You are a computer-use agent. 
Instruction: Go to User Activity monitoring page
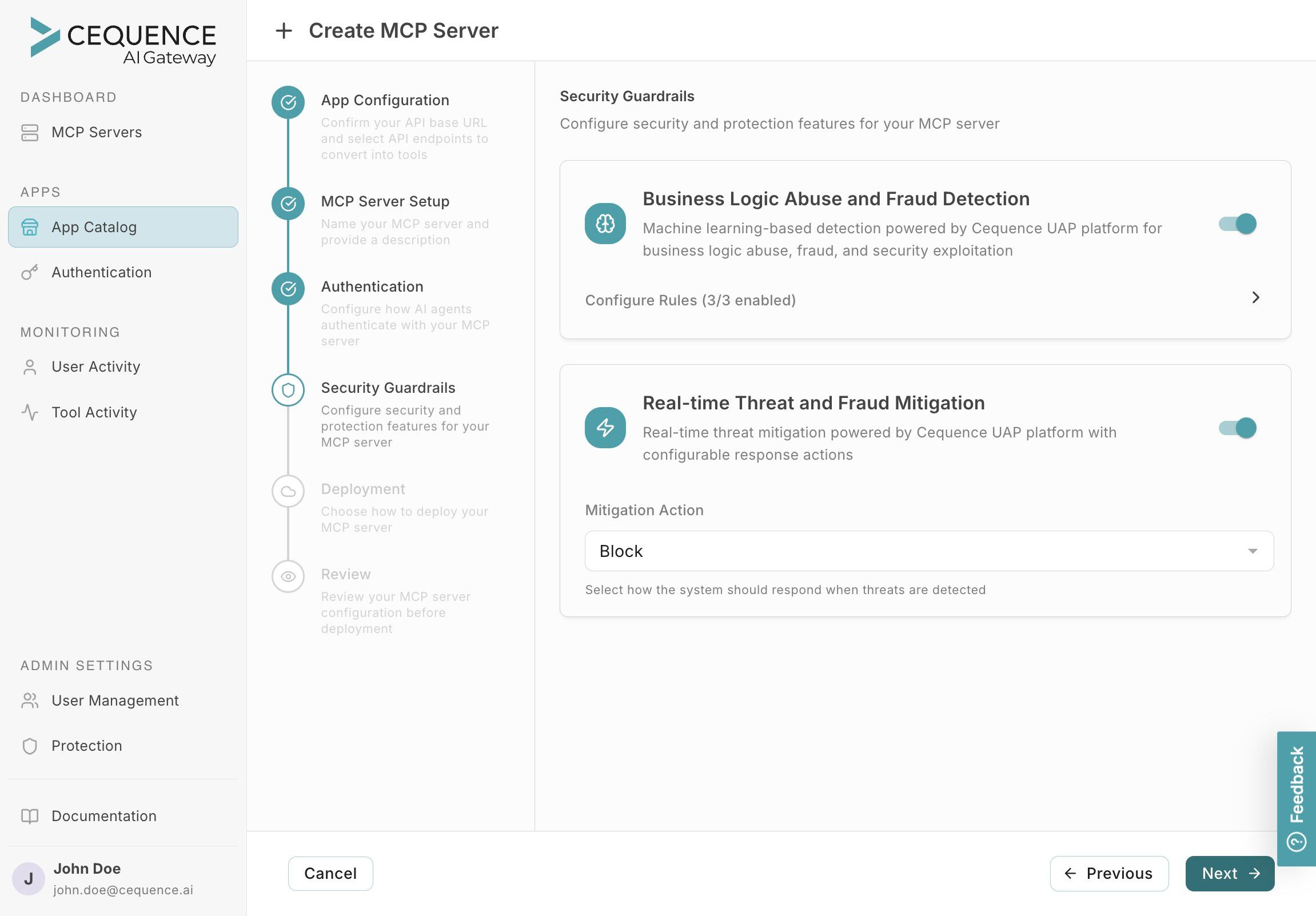tap(95, 367)
